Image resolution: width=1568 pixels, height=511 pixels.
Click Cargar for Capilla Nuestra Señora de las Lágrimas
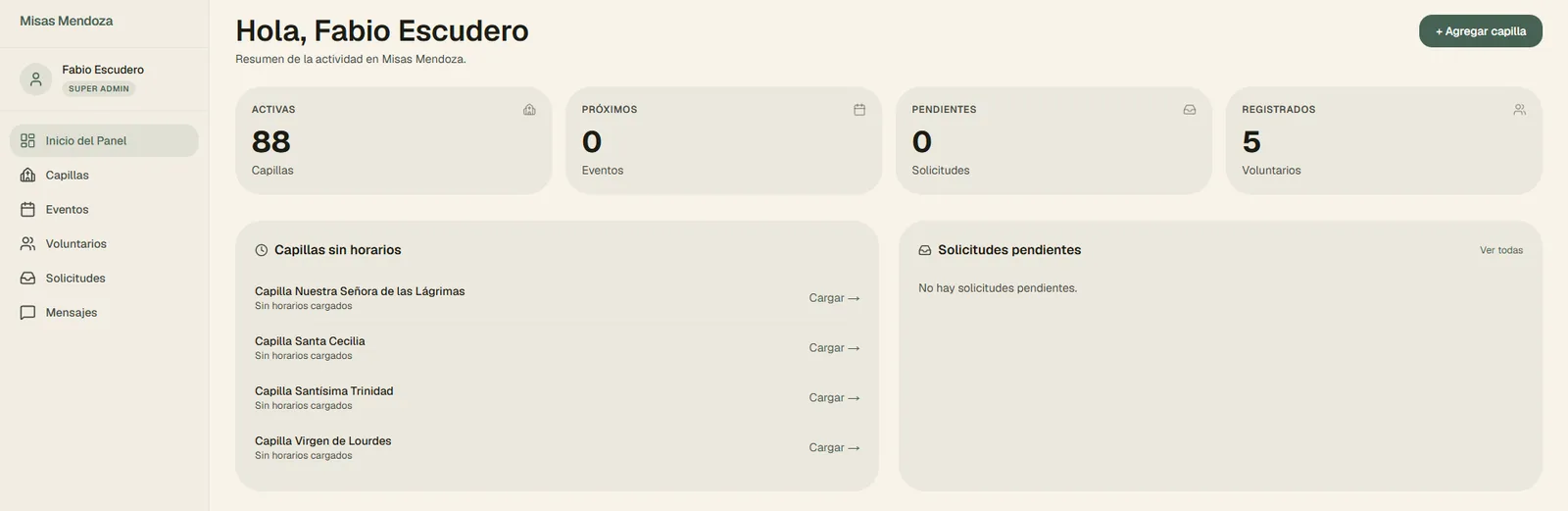point(834,298)
